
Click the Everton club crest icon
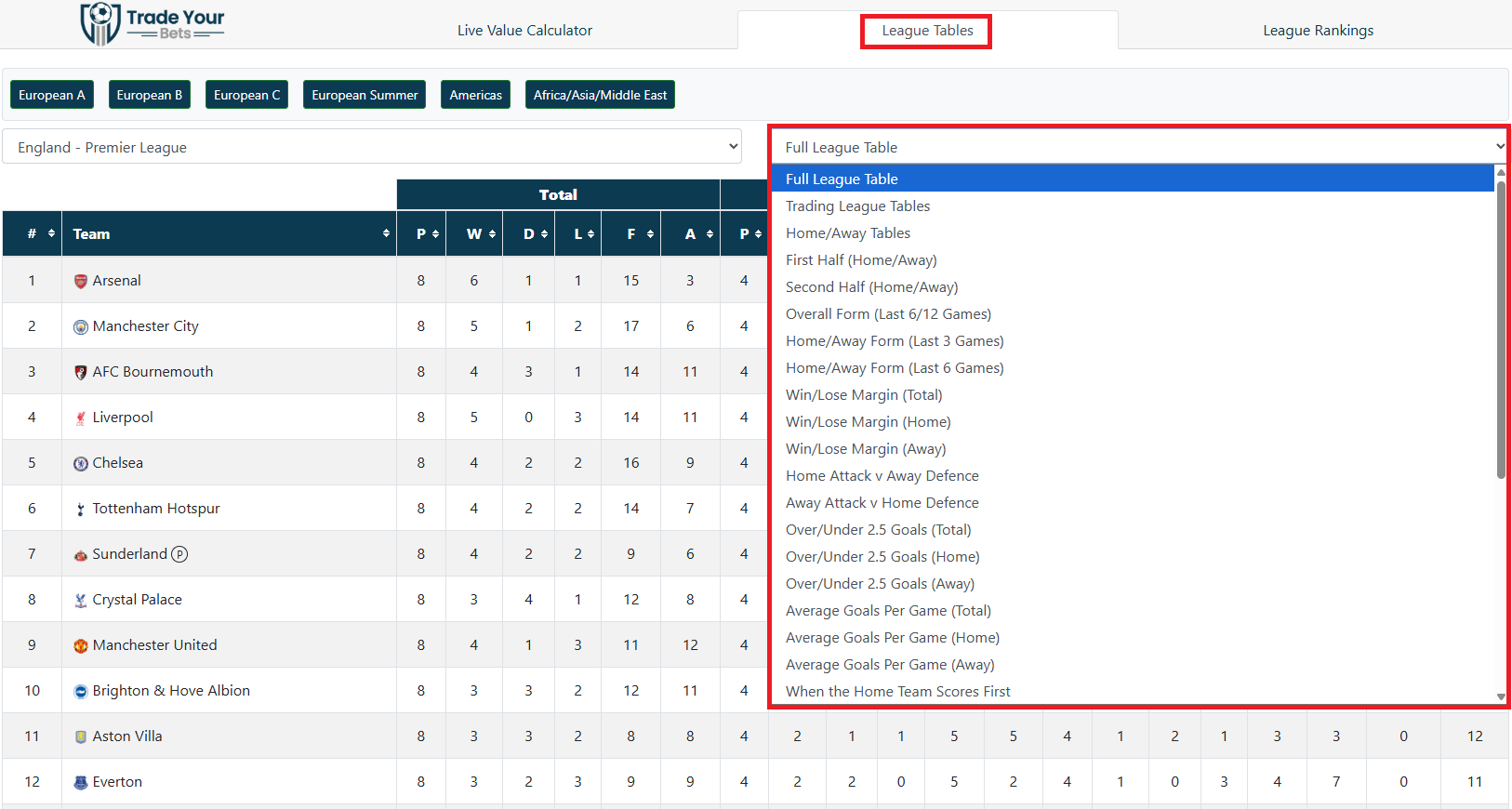pos(81,783)
